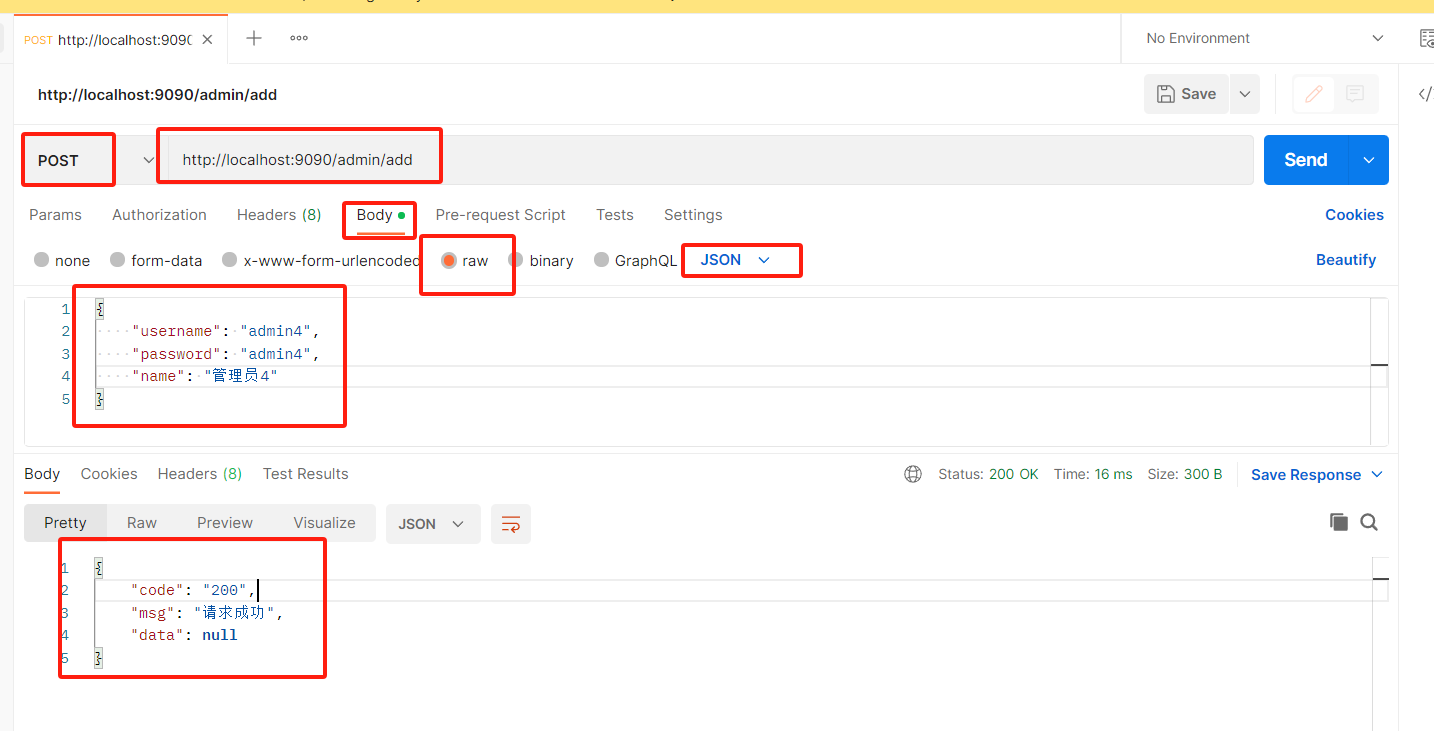The width and height of the screenshot is (1434, 731).
Task: Click the "name" line in request editor
Action: click(x=204, y=376)
